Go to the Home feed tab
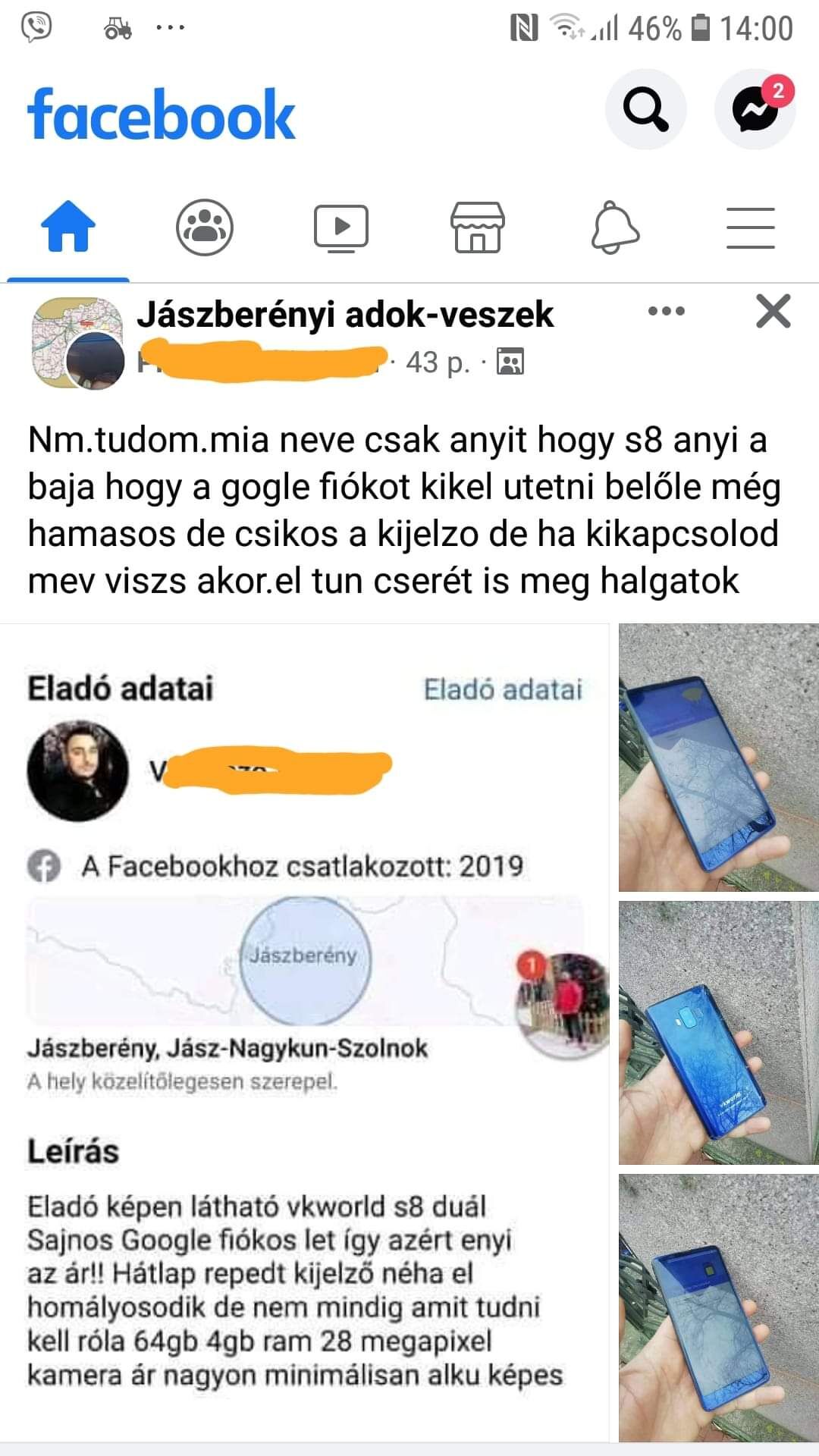Screen dimensions: 819x1456 (68, 226)
